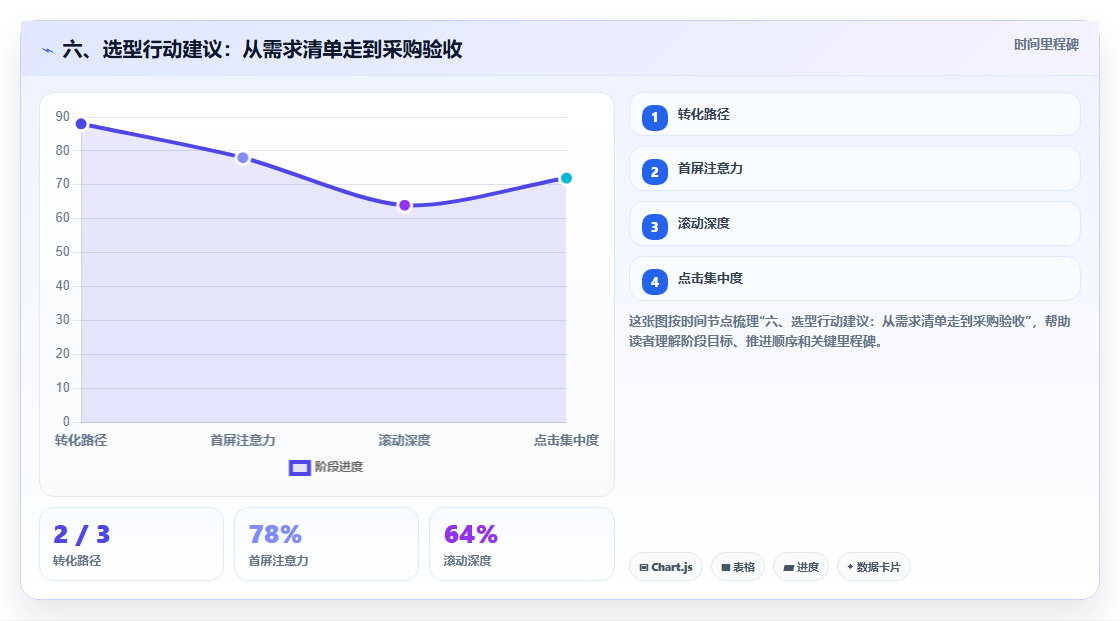Screen dimensions: 1120x621
Task: Click the 78% 首屏注意力 stat card
Action: [x=326, y=544]
